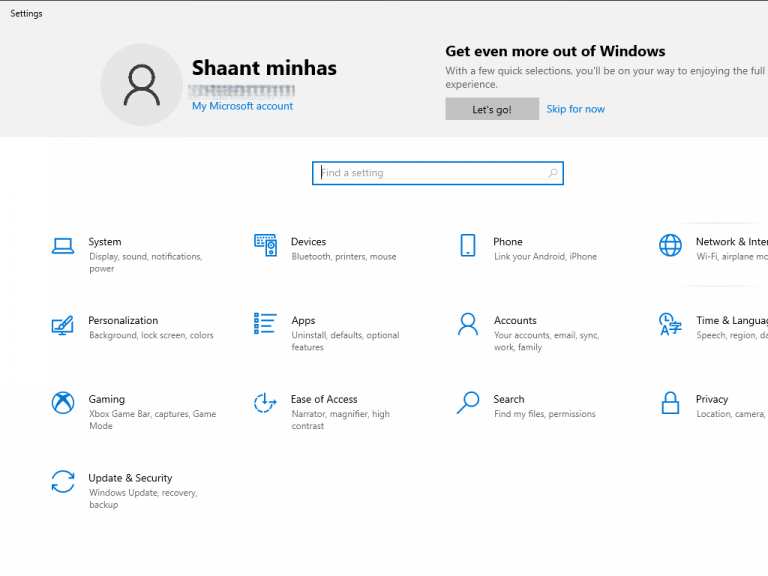Click 'Find my files, permissions' description
This screenshot has width=768, height=576.
[x=545, y=414]
